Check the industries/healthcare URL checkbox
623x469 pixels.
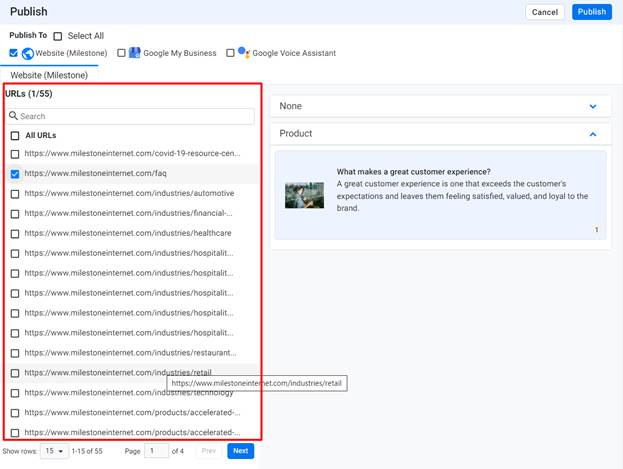point(15,234)
